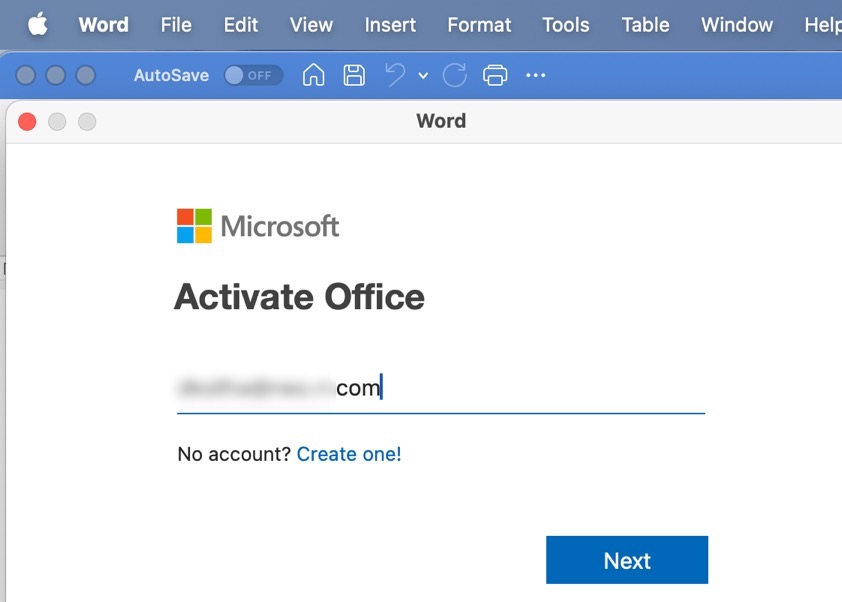
Task: Click the Next button
Action: [627, 560]
